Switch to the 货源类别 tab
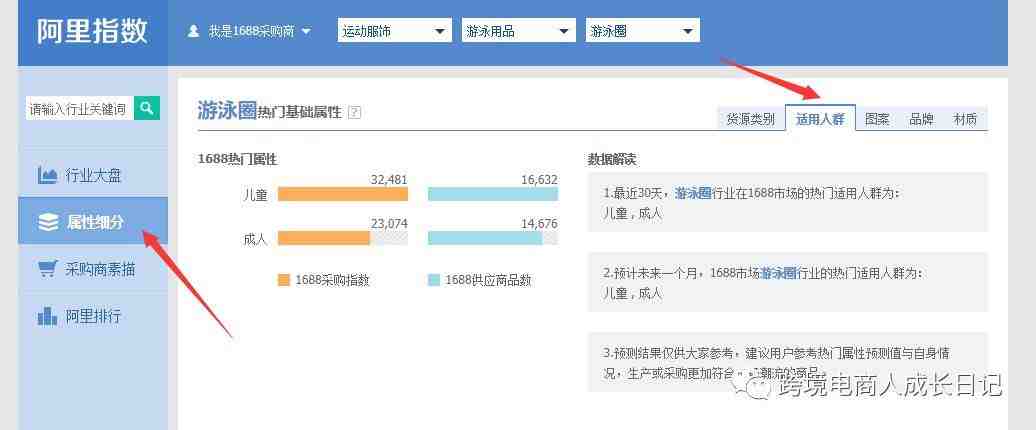This screenshot has width=1036, height=430. 751,120
